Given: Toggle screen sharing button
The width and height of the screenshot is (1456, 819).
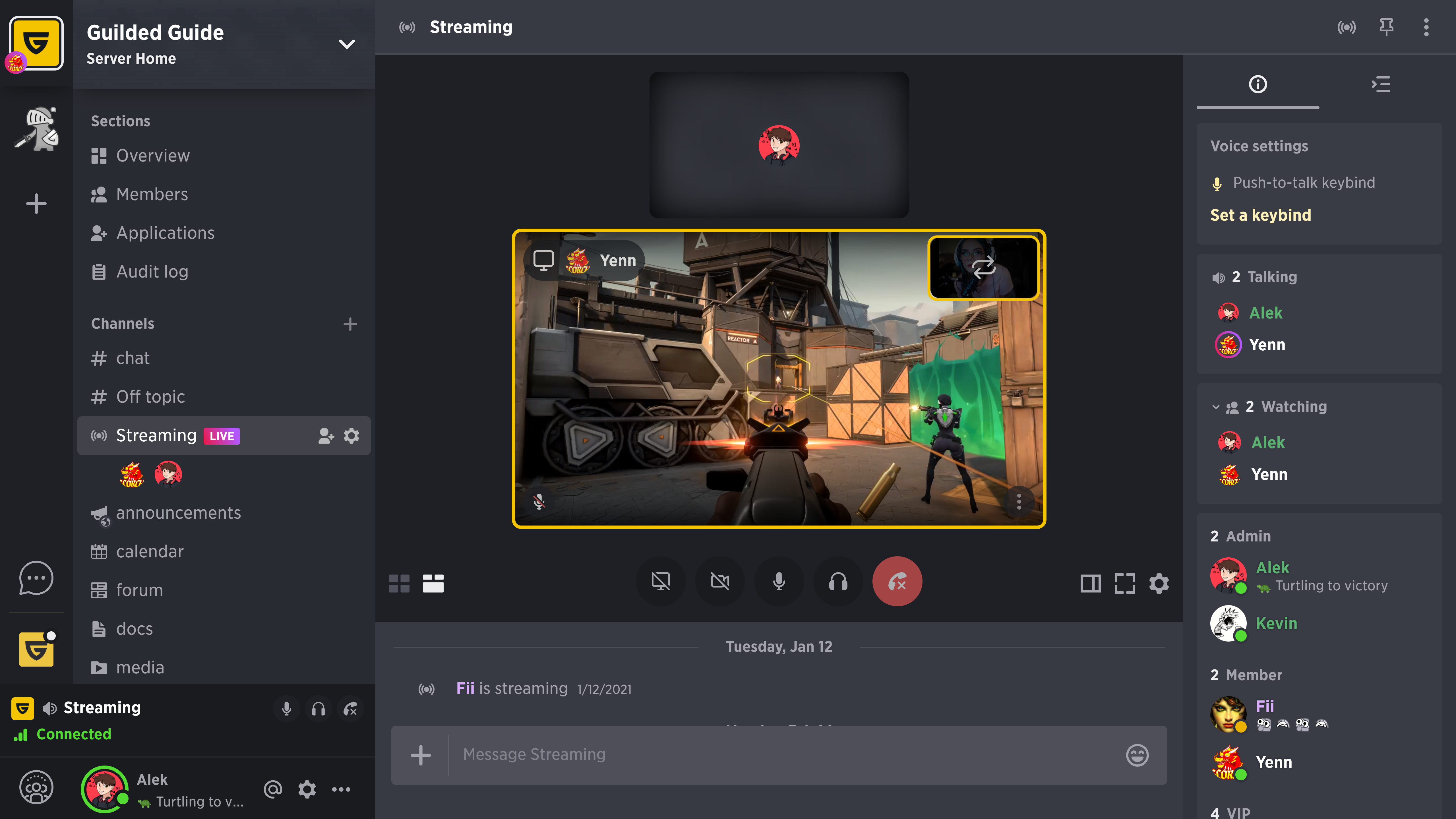Looking at the screenshot, I should point(661,581).
